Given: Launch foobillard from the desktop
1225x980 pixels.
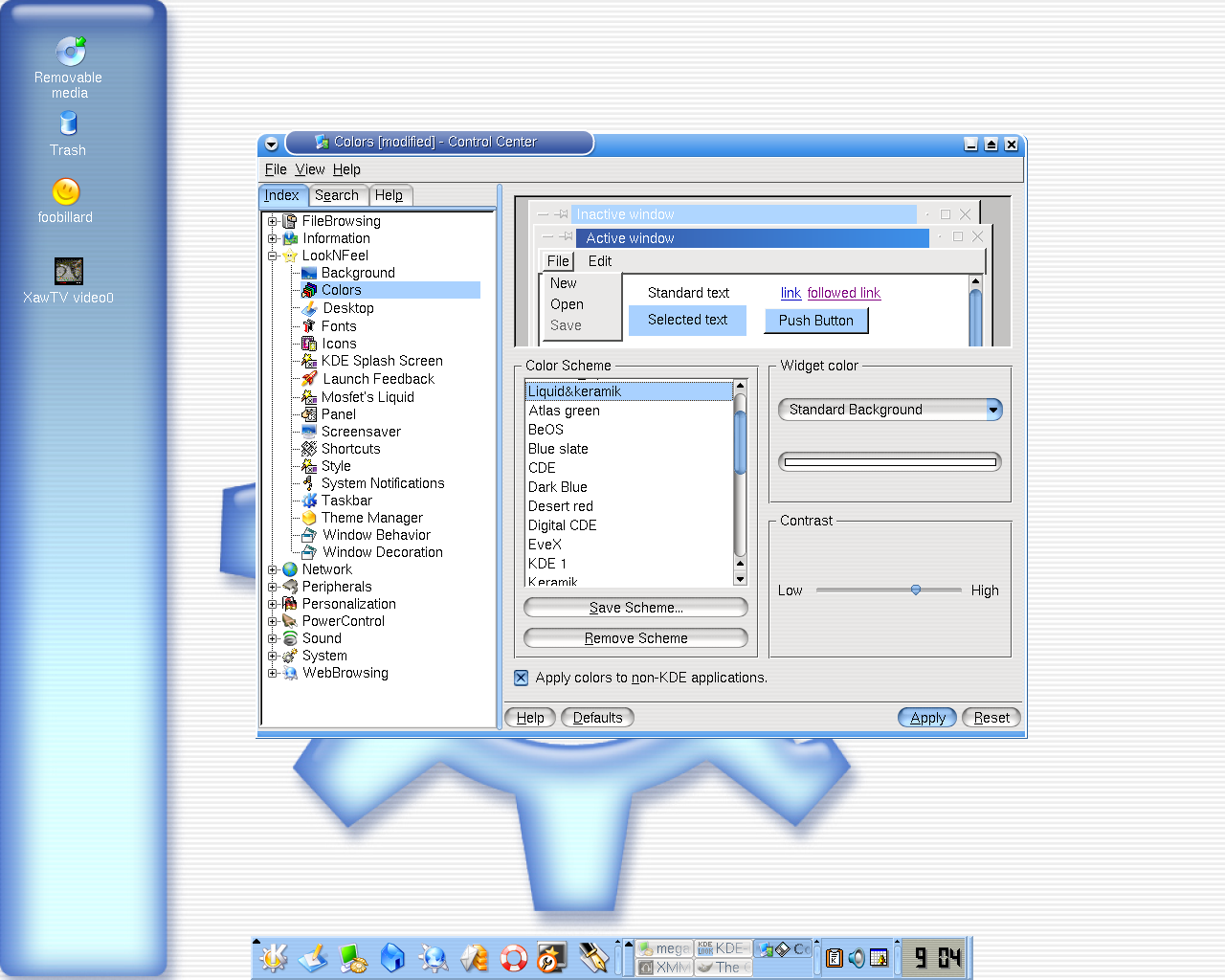Looking at the screenshot, I should 66,201.
